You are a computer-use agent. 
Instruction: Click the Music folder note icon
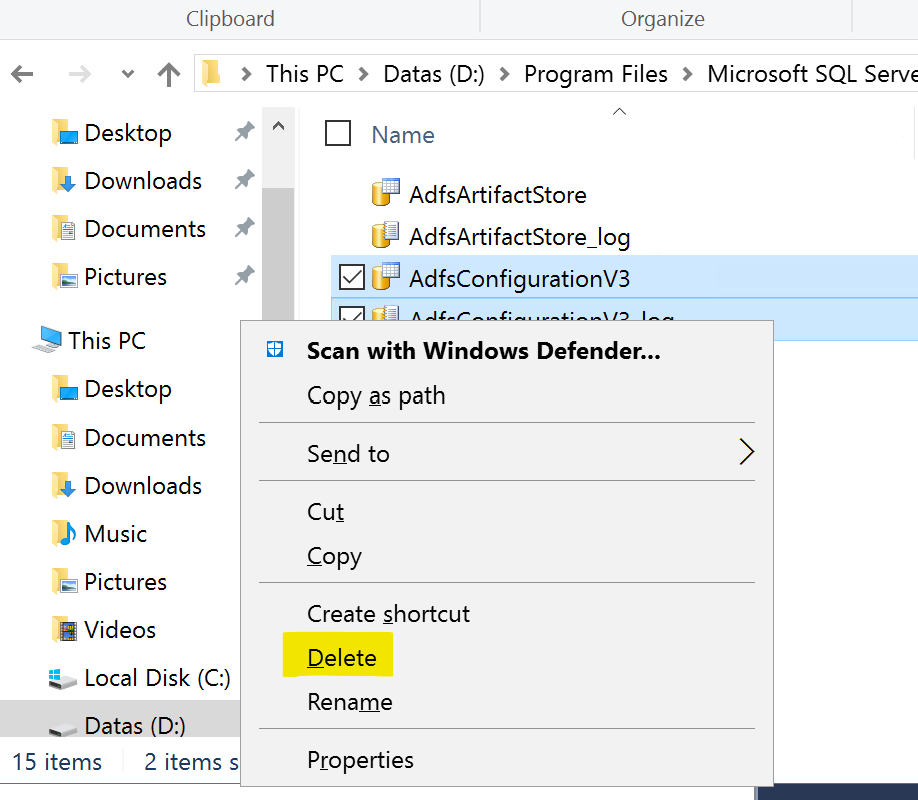click(64, 533)
